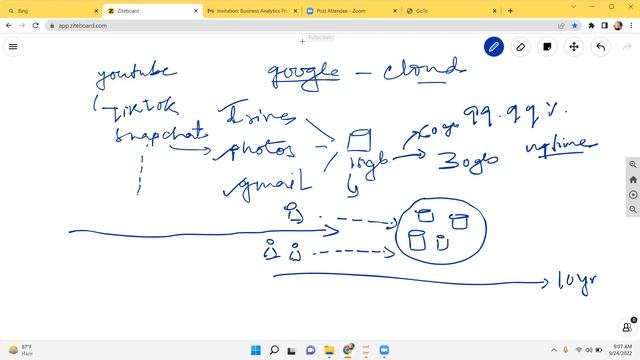
Task: Open File Explorer from the taskbar
Action: [x=329, y=350]
